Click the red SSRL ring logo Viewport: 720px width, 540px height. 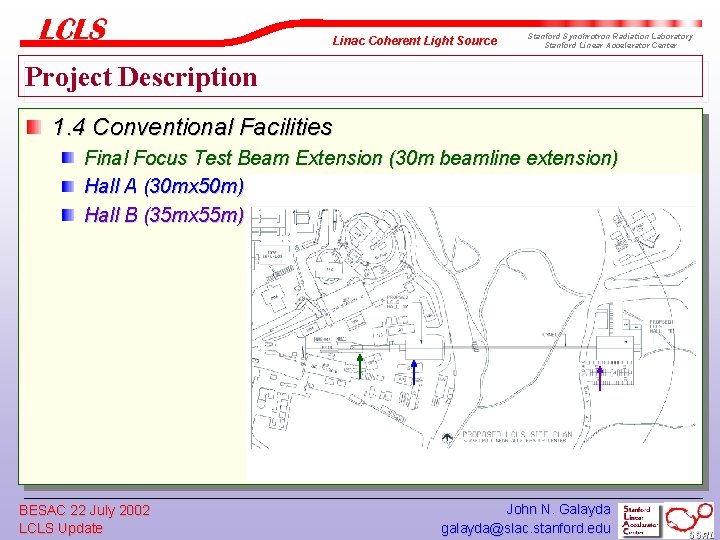[689, 519]
